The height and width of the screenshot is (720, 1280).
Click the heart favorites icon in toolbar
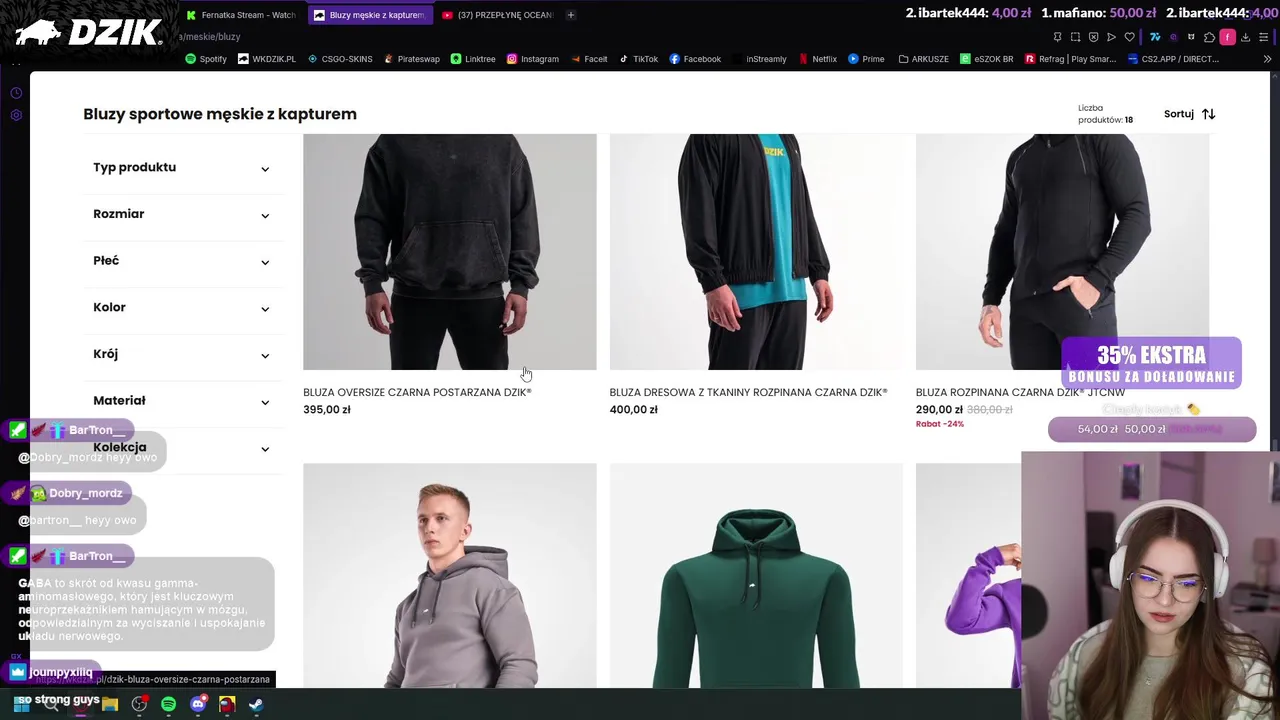click(x=1130, y=37)
